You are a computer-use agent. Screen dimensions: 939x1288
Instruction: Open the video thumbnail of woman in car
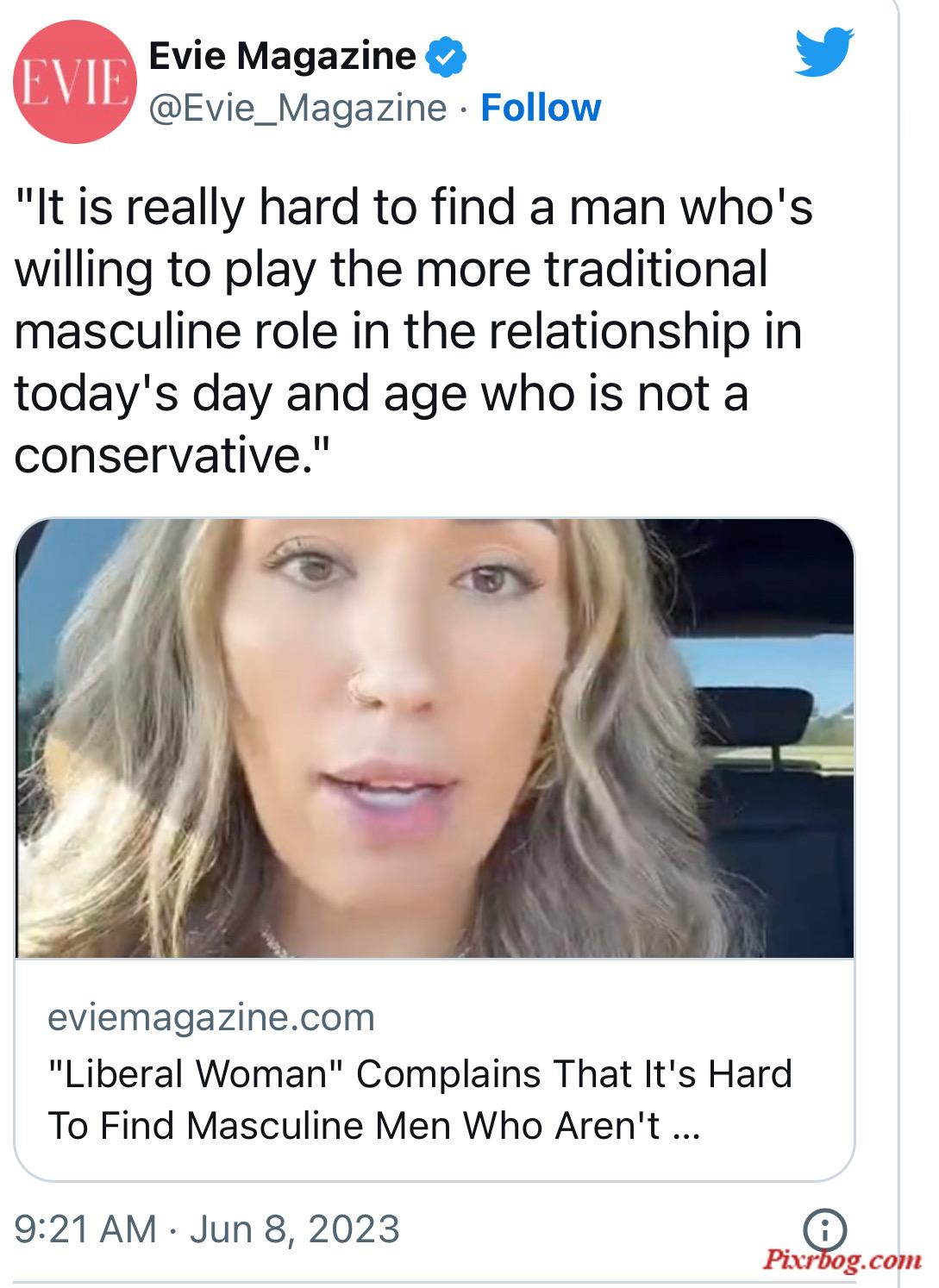tap(435, 738)
